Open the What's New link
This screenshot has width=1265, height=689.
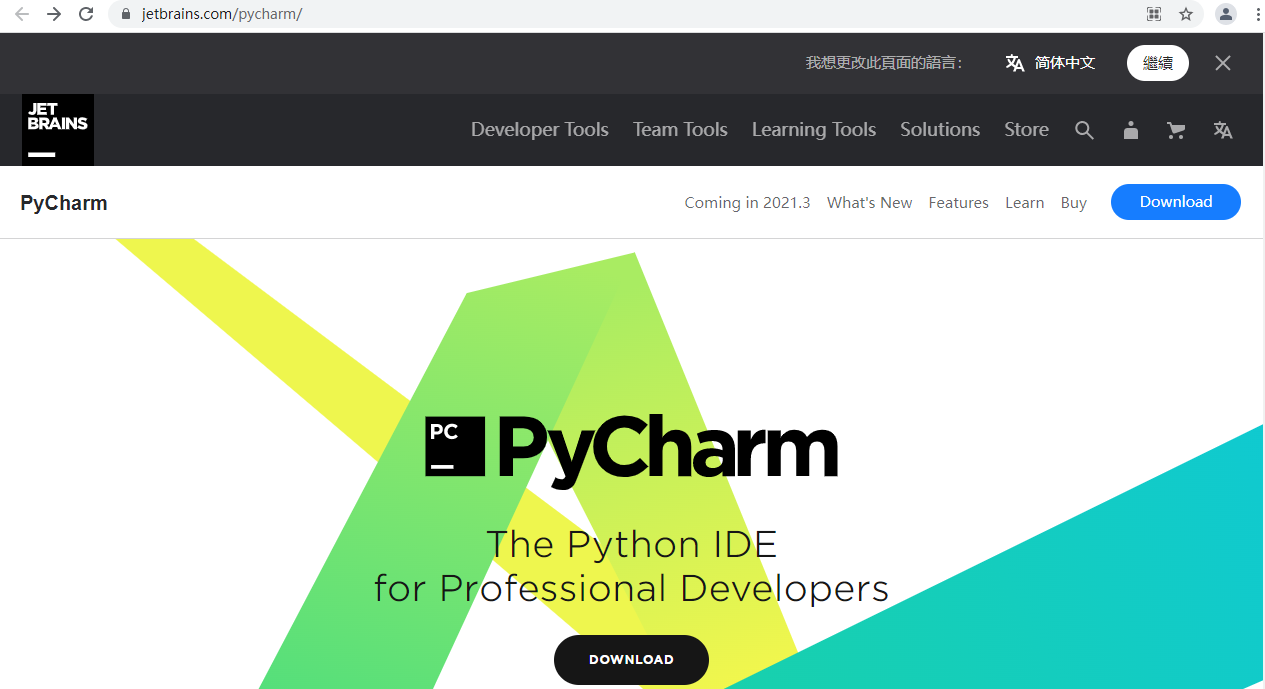coord(870,202)
